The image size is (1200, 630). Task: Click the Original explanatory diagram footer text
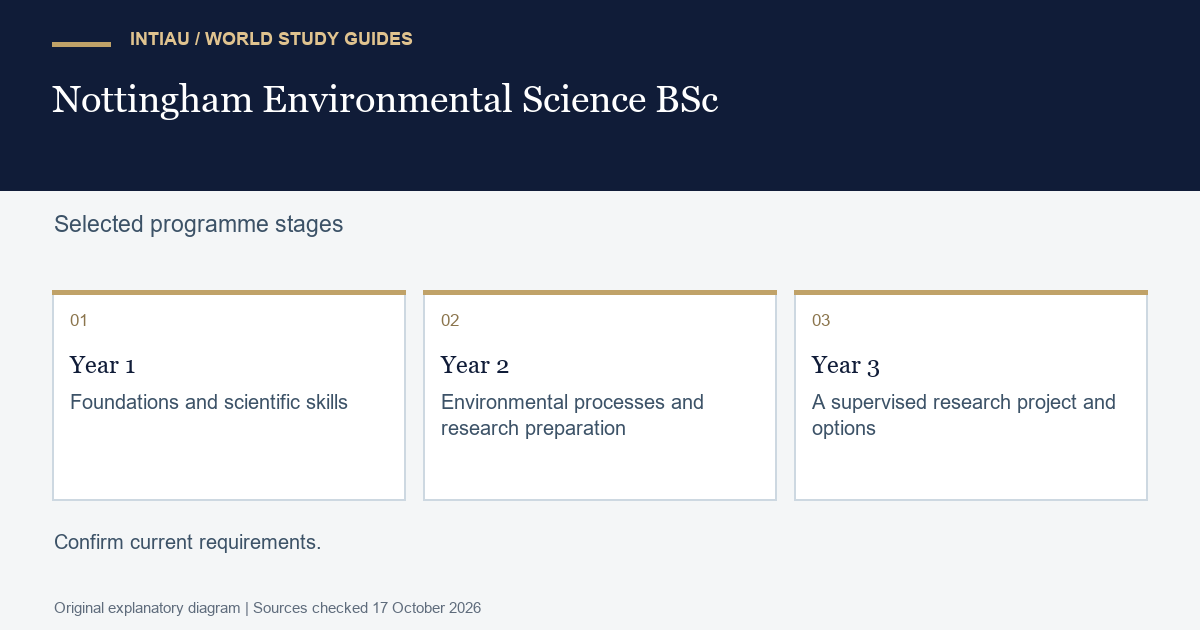click(x=147, y=608)
